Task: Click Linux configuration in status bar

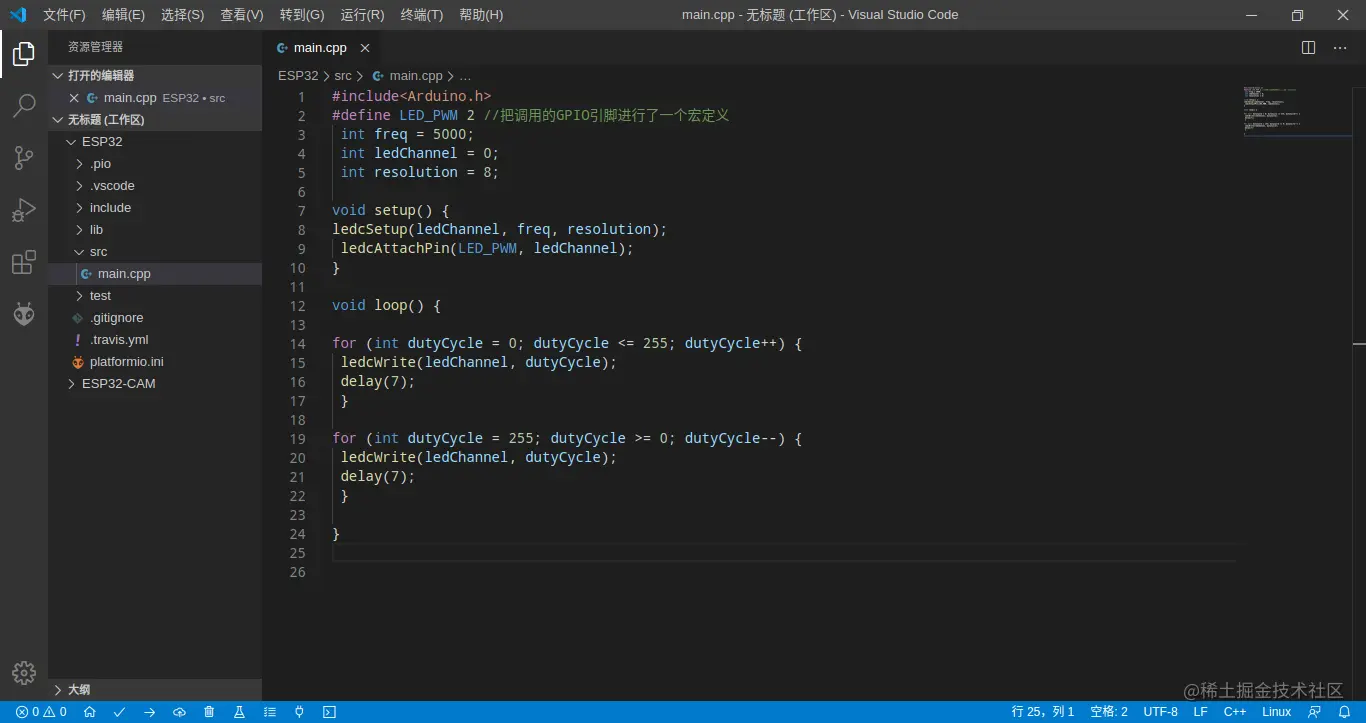Action: 1277,712
